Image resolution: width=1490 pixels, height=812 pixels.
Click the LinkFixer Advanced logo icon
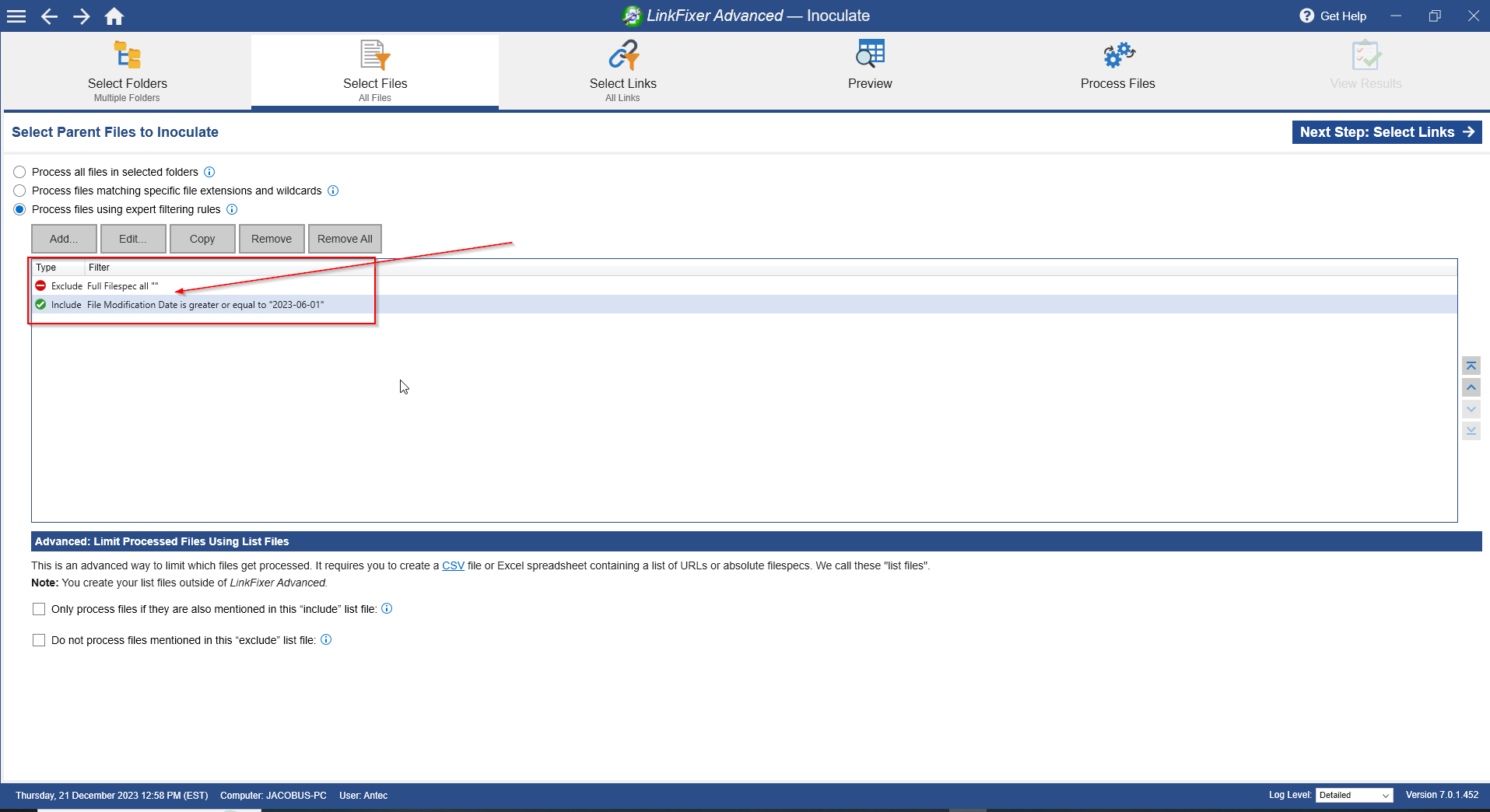[632, 16]
